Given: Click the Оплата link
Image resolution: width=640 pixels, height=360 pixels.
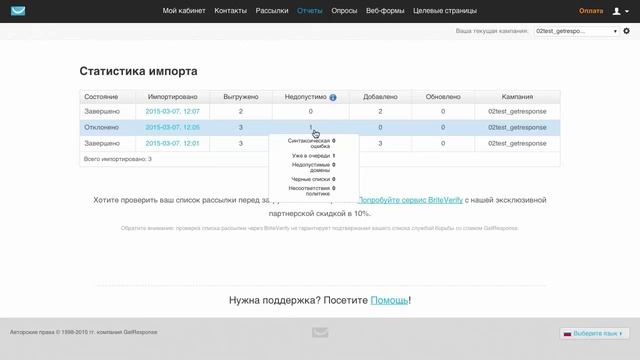Looking at the screenshot, I should [x=591, y=11].
